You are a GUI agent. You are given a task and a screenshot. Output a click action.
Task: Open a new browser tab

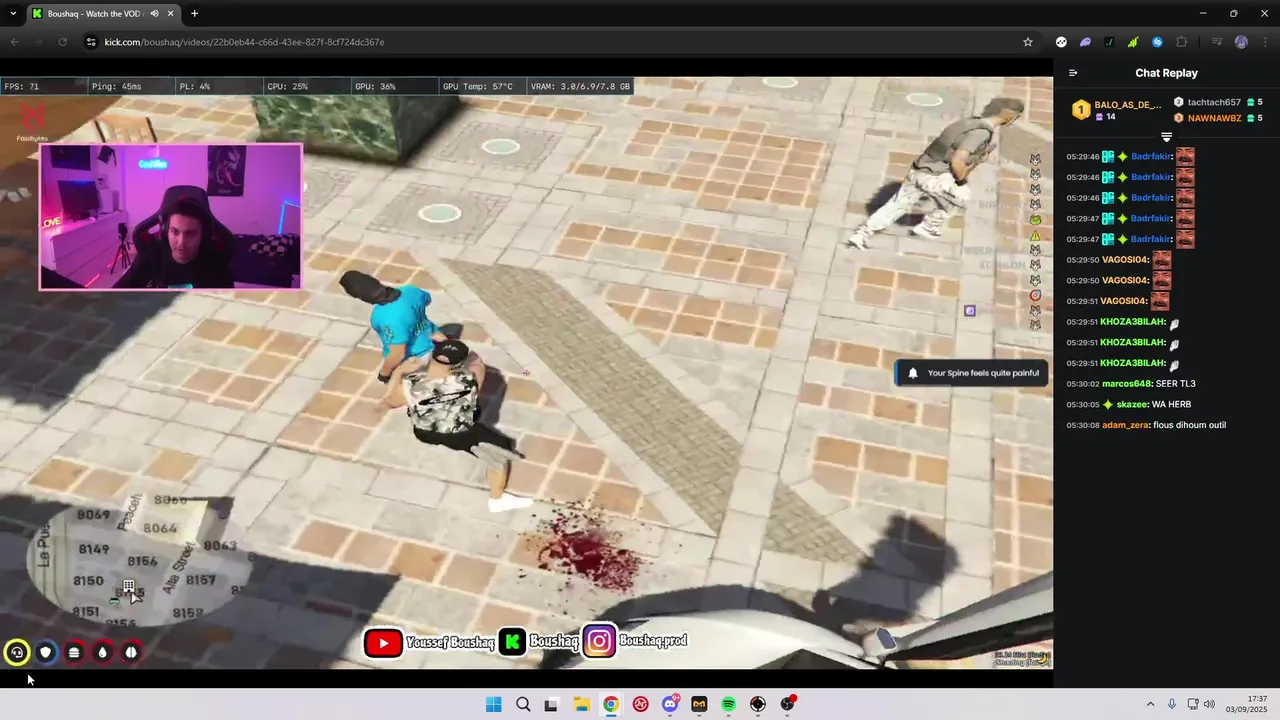[x=194, y=14]
